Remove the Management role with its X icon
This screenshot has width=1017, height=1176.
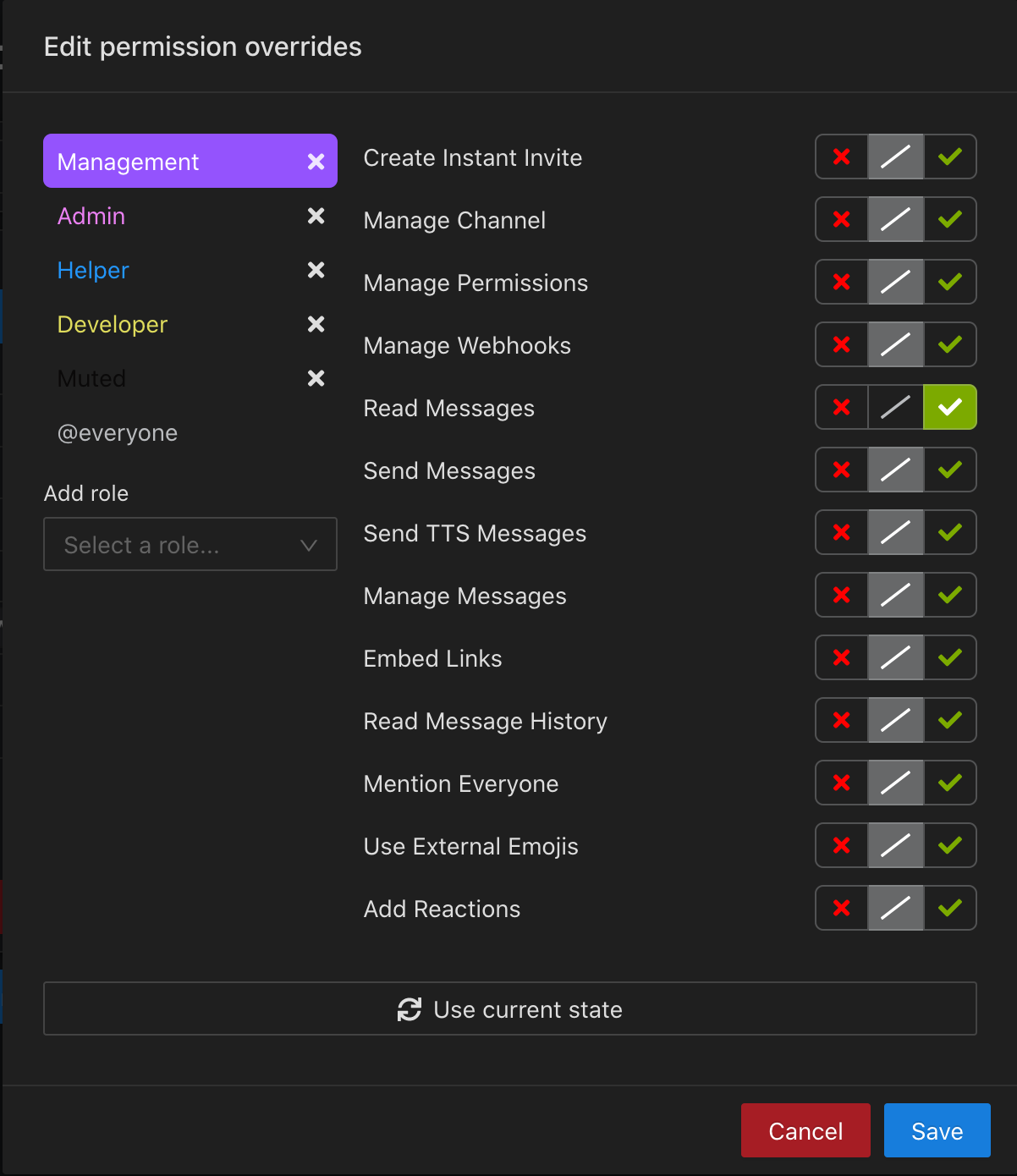(316, 162)
